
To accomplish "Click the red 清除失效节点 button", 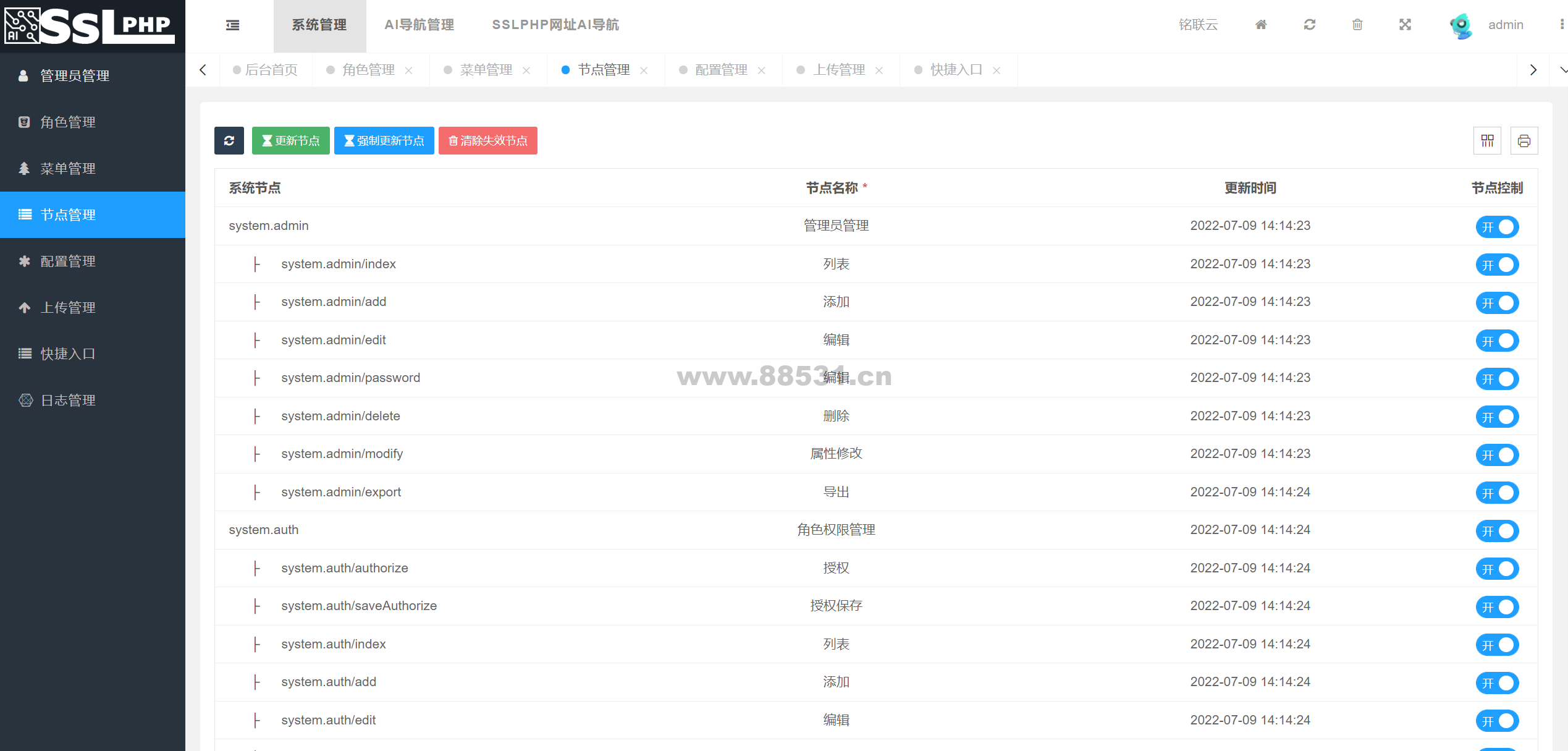I will [x=487, y=140].
